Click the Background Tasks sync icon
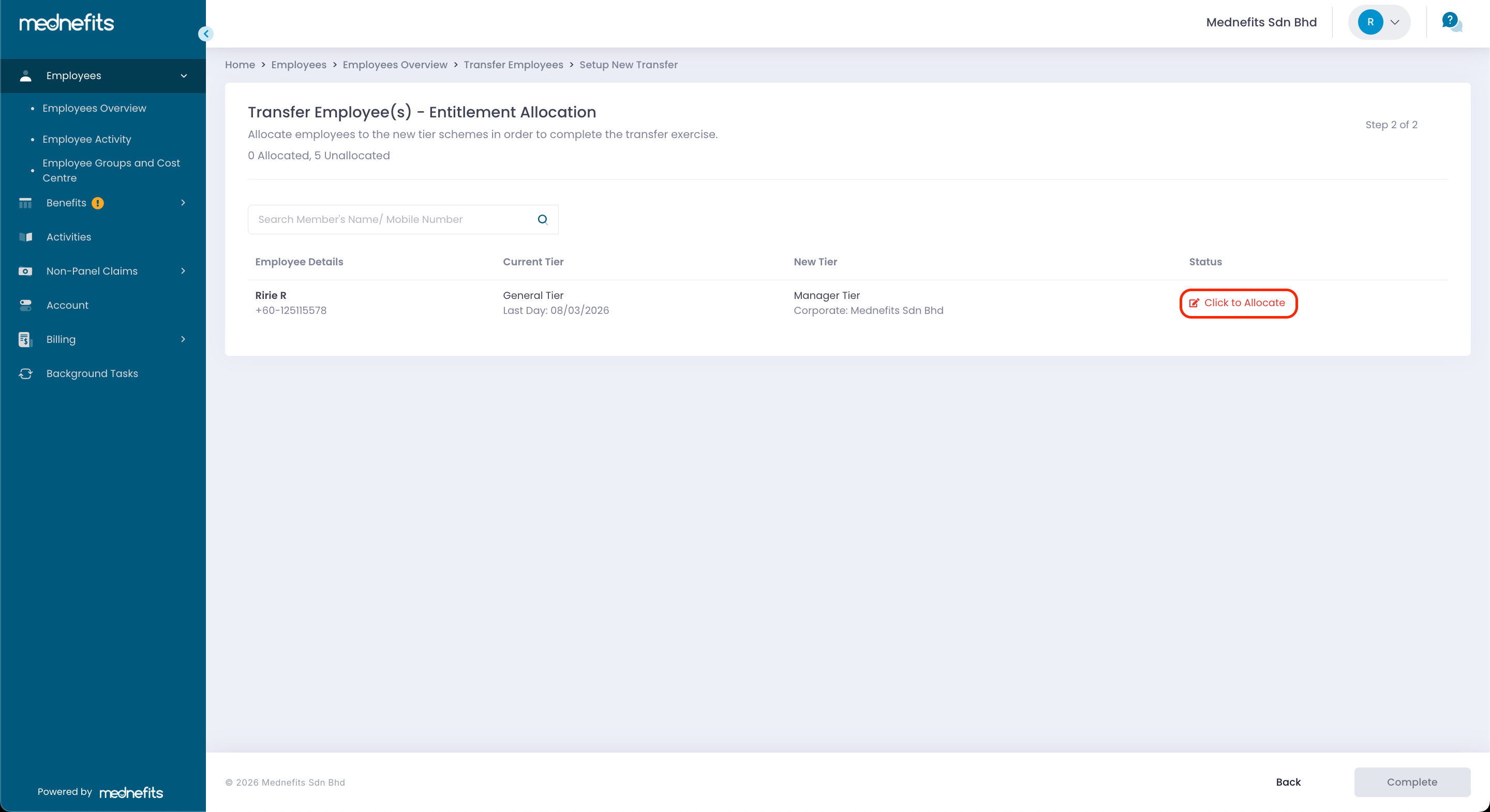Screen dimensions: 1490x812 click(x=25, y=373)
